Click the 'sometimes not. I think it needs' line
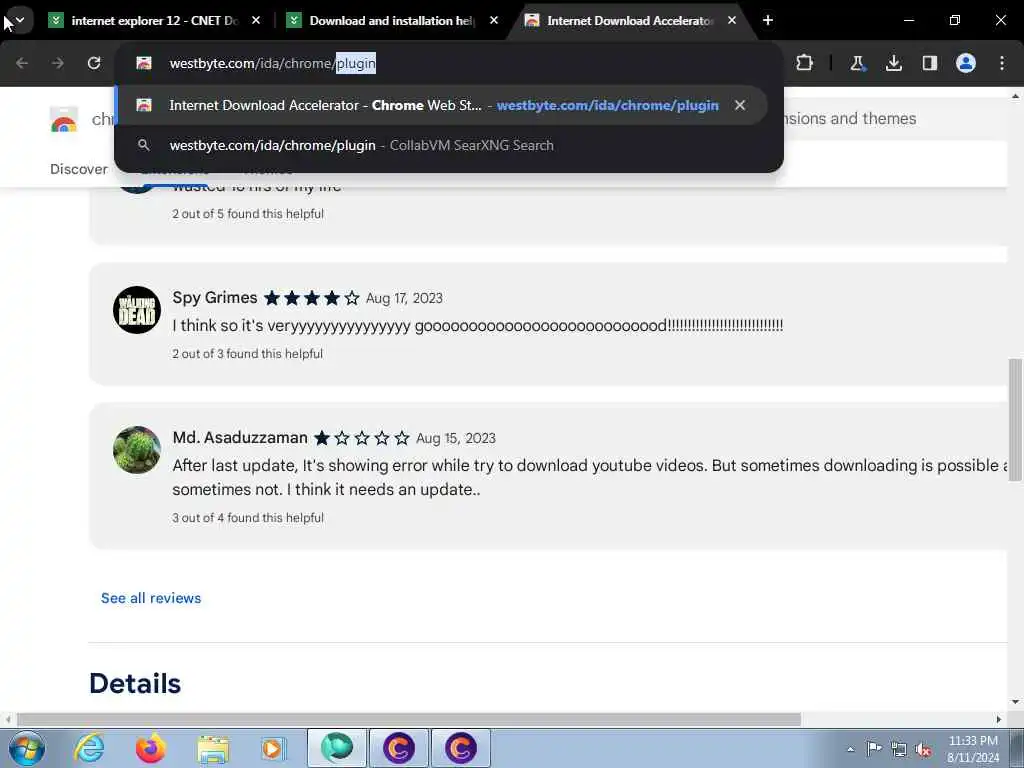1024x768 pixels. coord(326,489)
